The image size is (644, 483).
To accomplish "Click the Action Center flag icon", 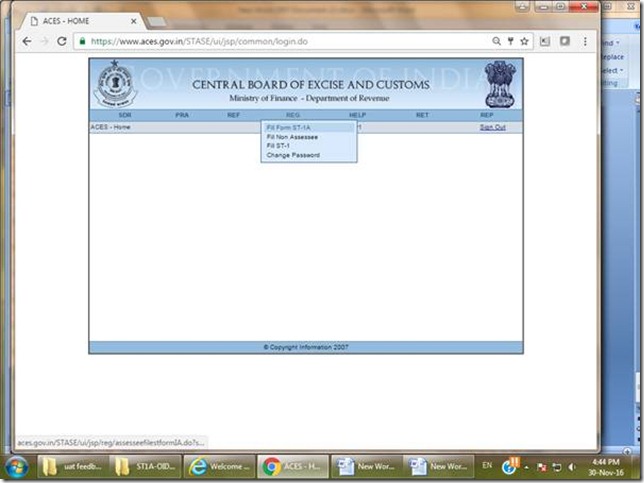I will pyautogui.click(x=542, y=467).
